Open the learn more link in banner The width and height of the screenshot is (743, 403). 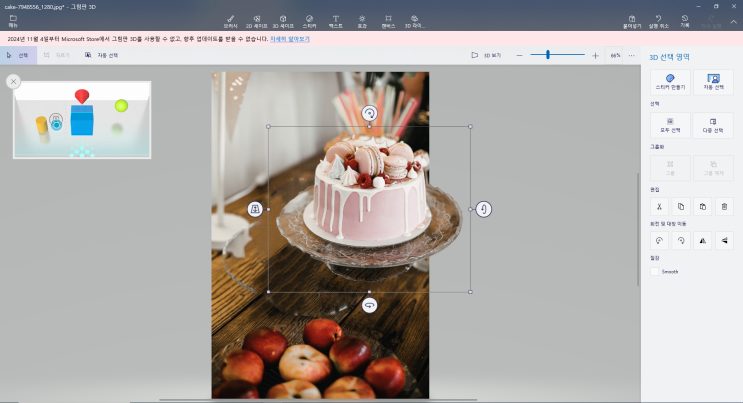(290, 39)
